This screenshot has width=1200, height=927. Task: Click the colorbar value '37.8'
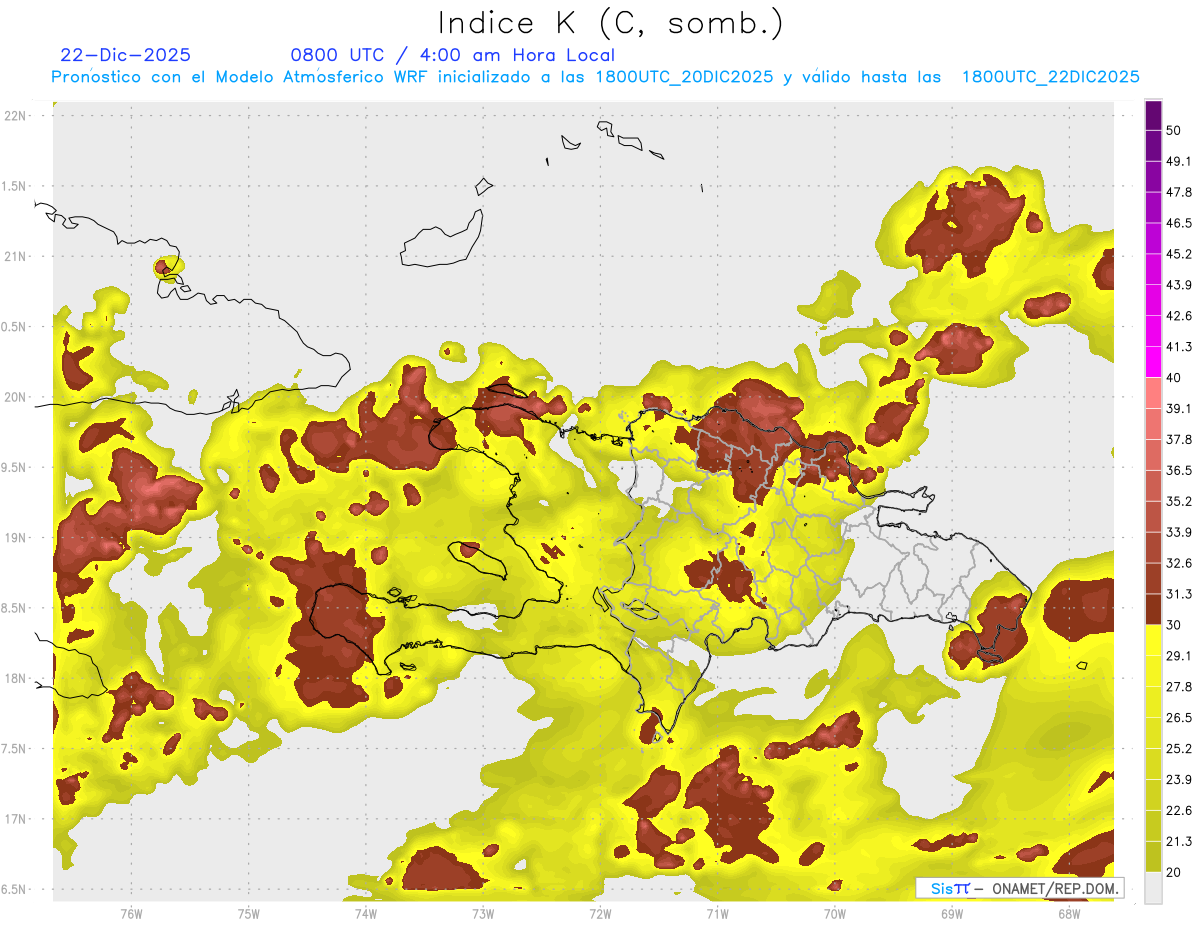(1179, 440)
